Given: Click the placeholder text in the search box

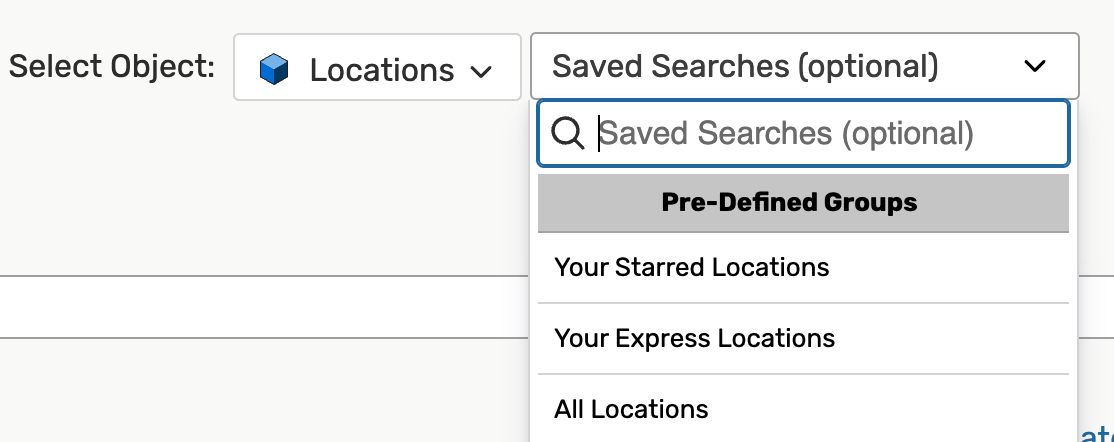Looking at the screenshot, I should click(786, 133).
